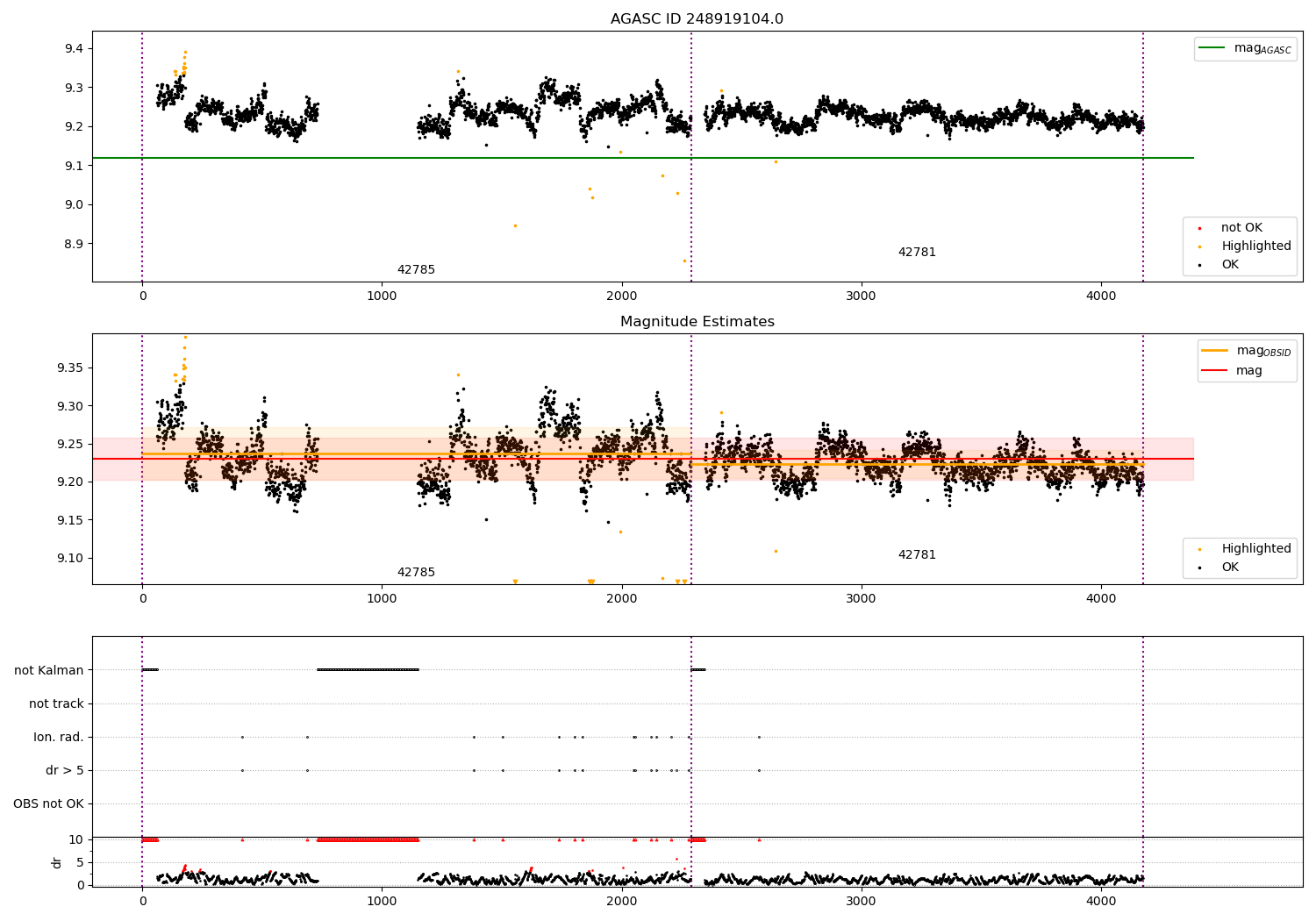Click the '9.25' tick on the middle plot
1316x921 pixels.
pyautogui.click(x=70, y=444)
